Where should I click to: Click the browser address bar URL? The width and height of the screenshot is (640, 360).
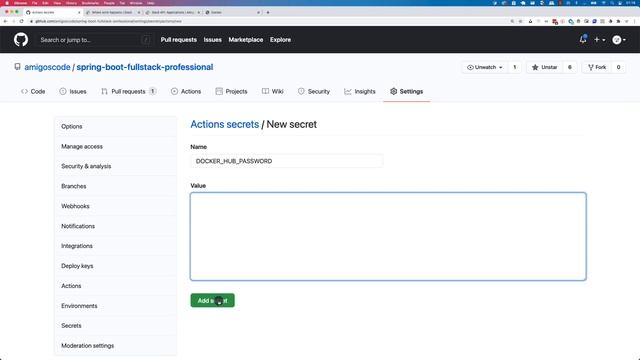click(x=108, y=21)
